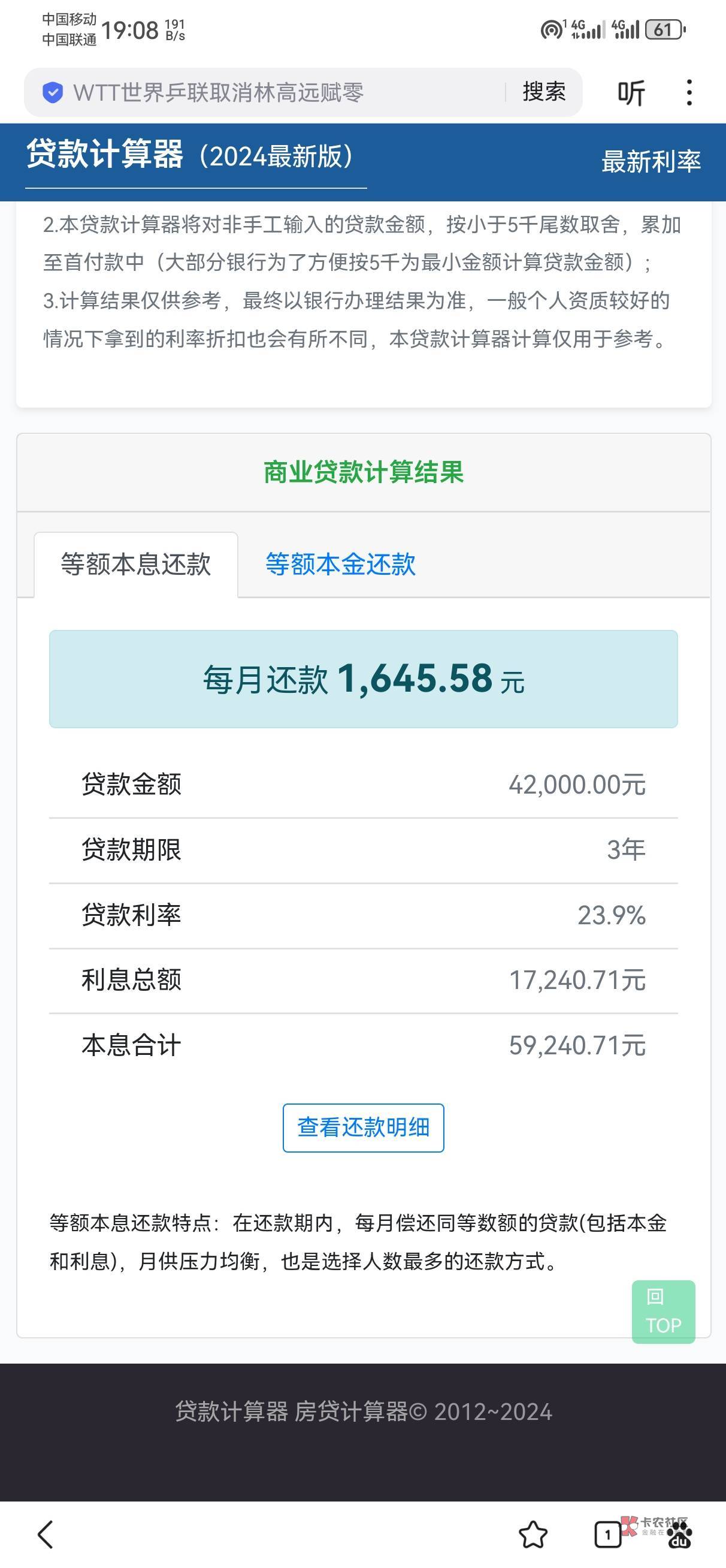Image resolution: width=726 pixels, height=1568 pixels.
Task: Tap the 听 listen icon
Action: coord(631,92)
